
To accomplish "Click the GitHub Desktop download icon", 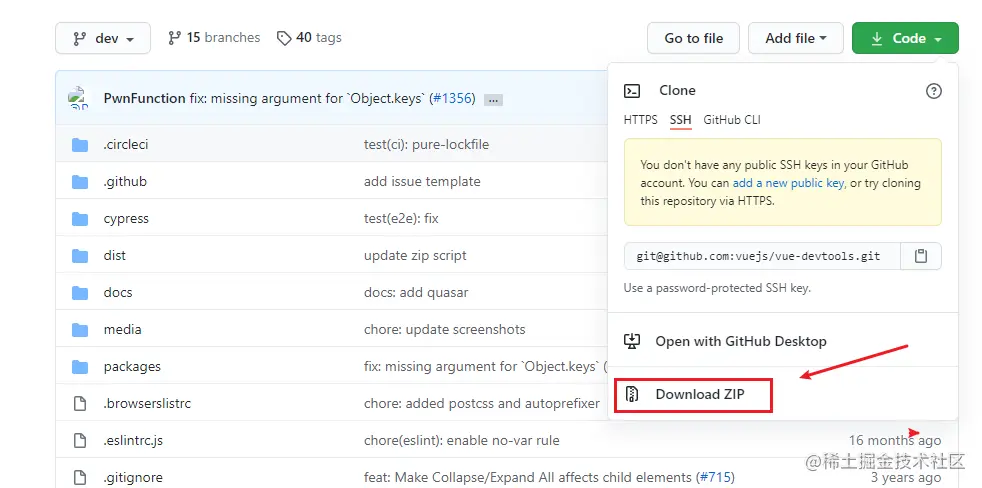I will click(632, 341).
